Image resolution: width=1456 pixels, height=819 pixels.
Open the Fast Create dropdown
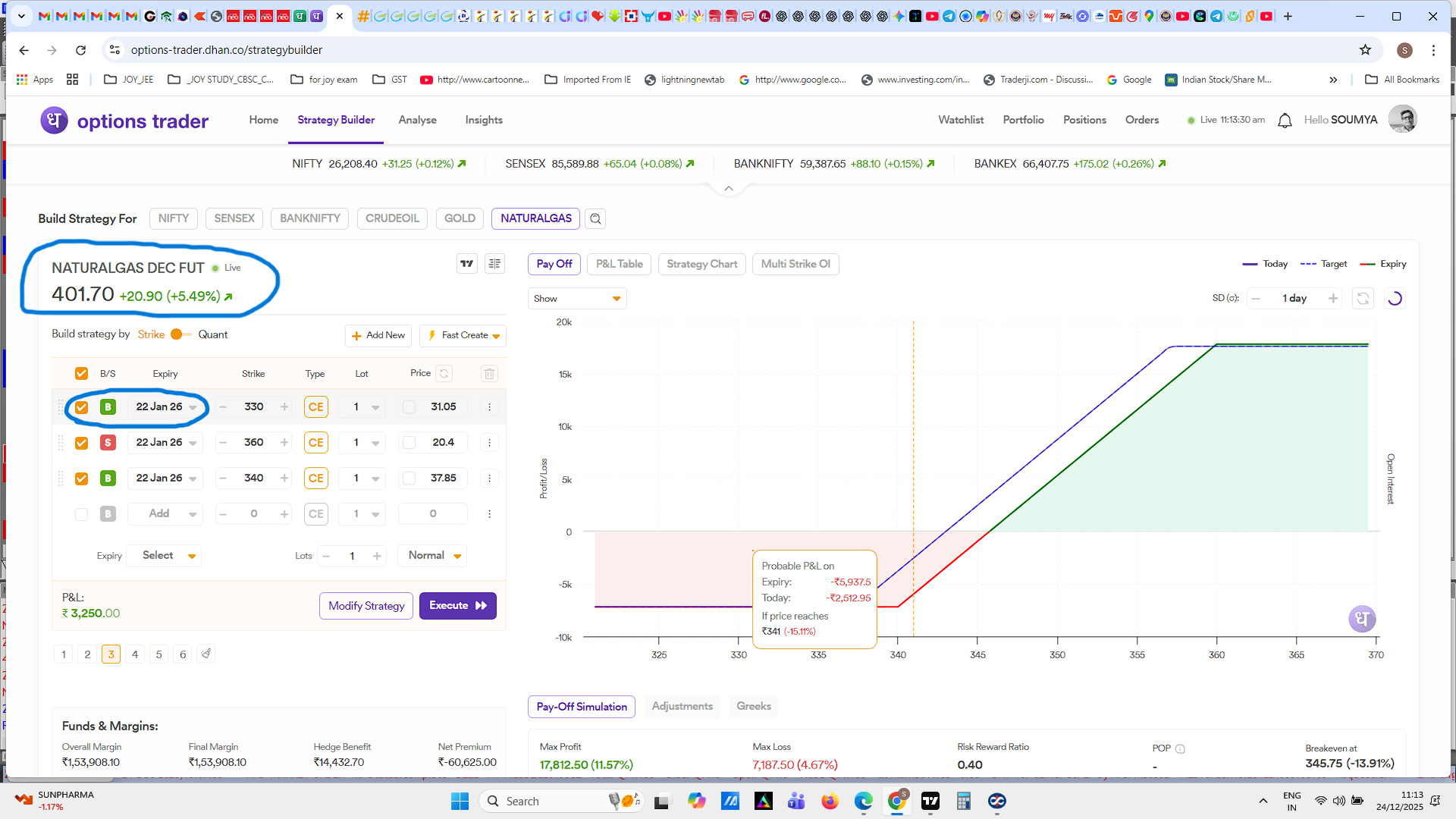(463, 335)
